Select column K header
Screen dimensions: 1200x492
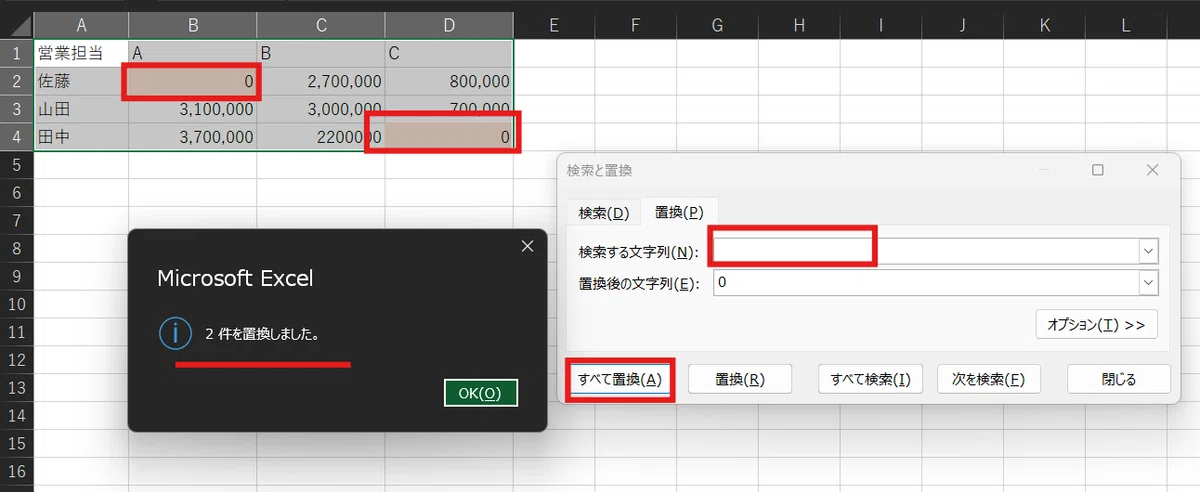click(x=1044, y=25)
